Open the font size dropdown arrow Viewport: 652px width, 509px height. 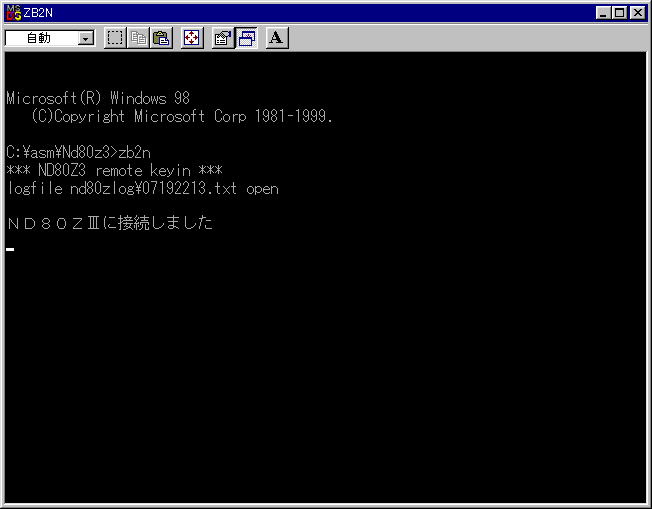tap(86, 39)
